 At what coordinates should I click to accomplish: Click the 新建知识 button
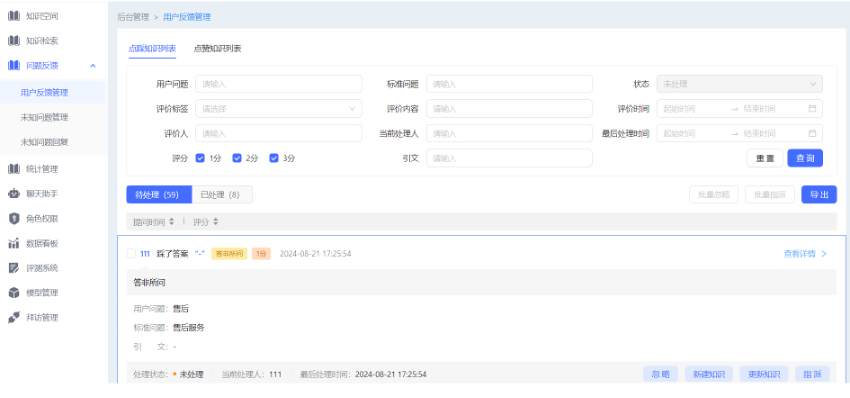pos(709,374)
